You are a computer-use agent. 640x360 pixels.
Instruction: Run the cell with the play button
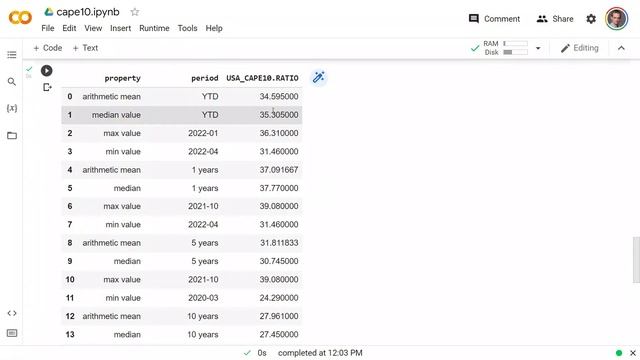coord(47,71)
